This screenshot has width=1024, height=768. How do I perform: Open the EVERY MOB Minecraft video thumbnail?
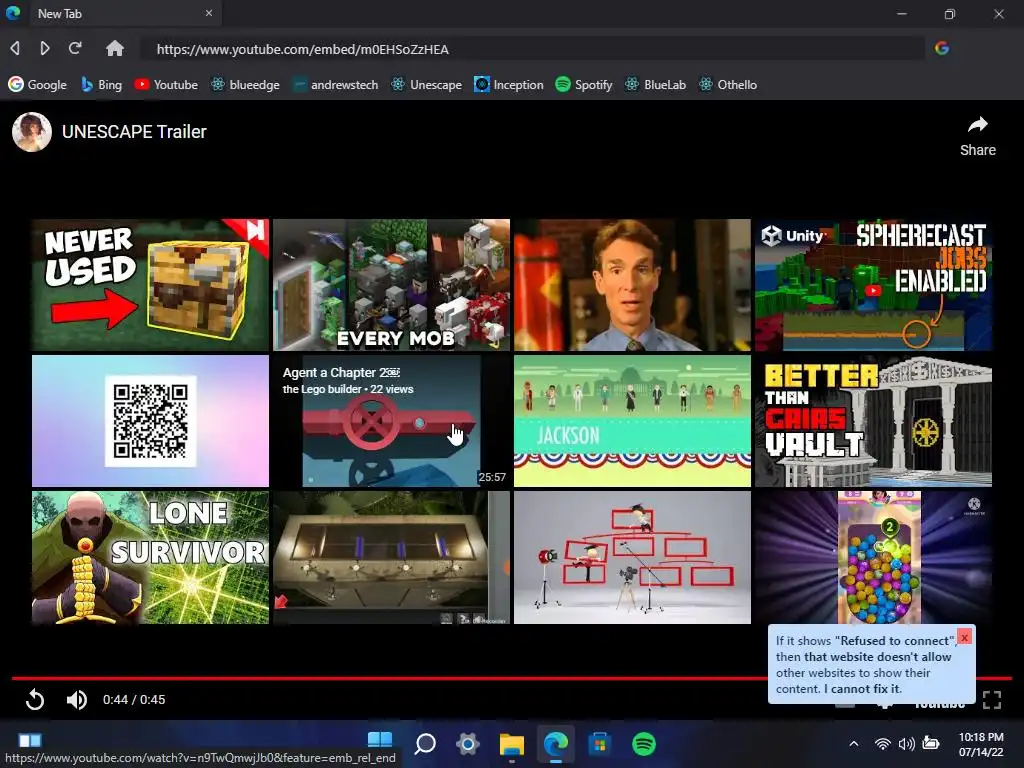pos(391,285)
